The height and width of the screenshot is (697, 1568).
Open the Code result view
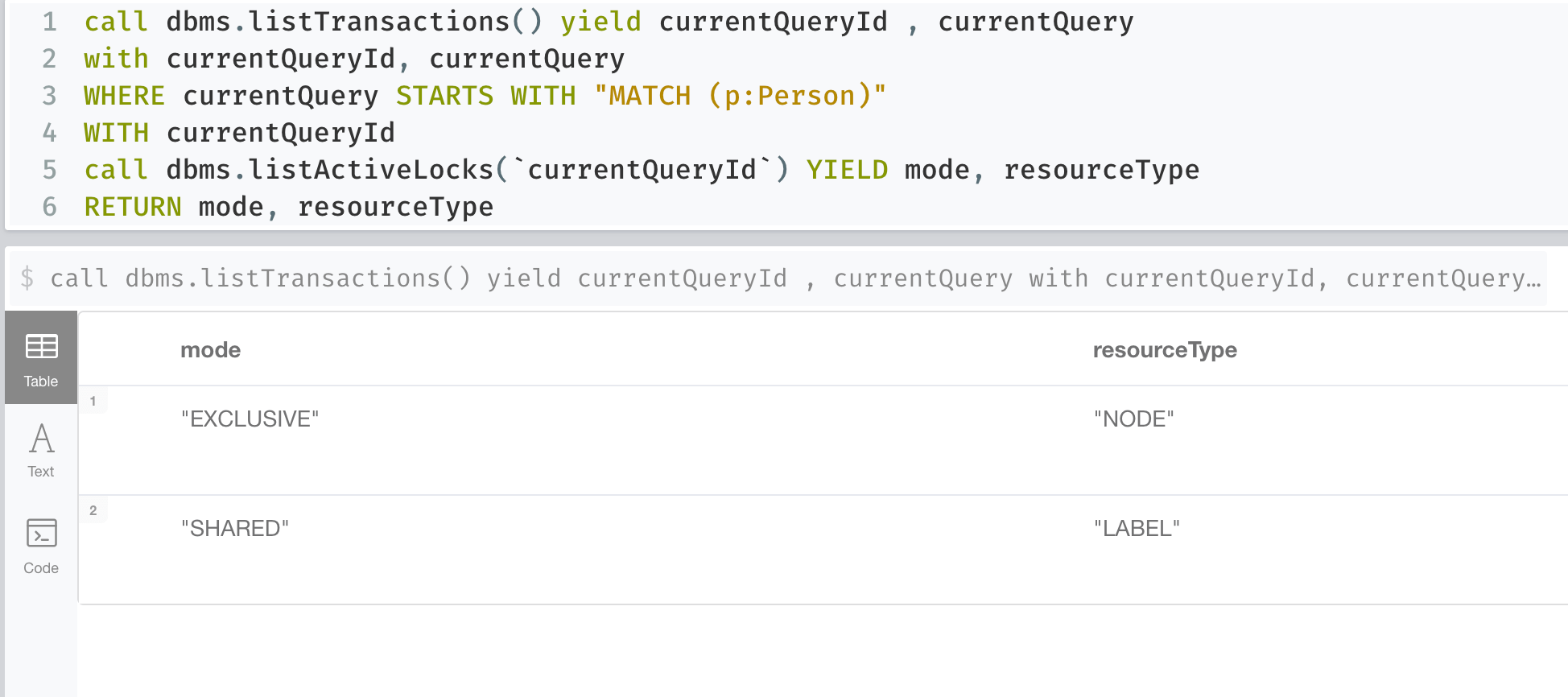pyautogui.click(x=41, y=545)
